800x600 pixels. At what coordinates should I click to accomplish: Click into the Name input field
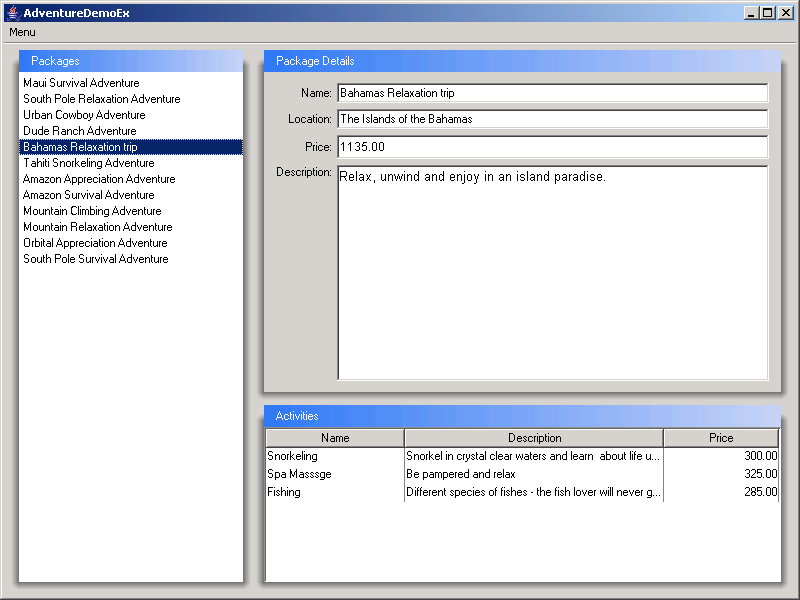553,93
